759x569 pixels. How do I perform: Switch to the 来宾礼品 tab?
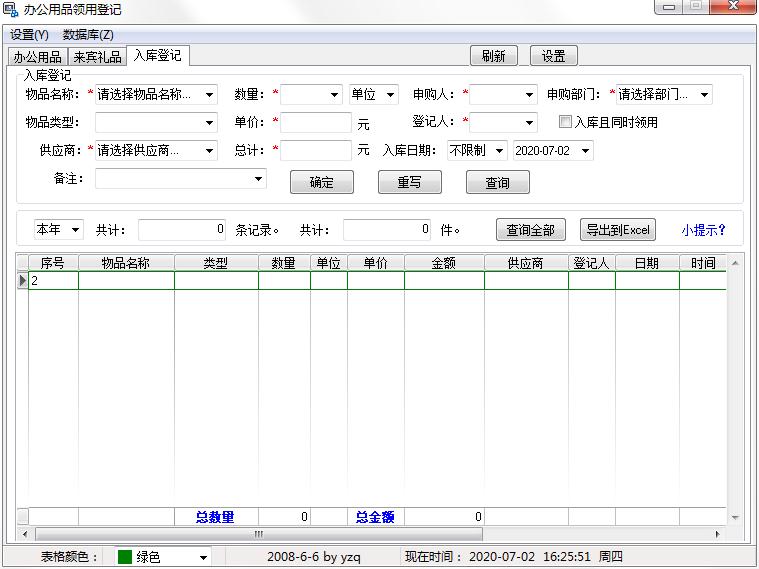click(97, 56)
